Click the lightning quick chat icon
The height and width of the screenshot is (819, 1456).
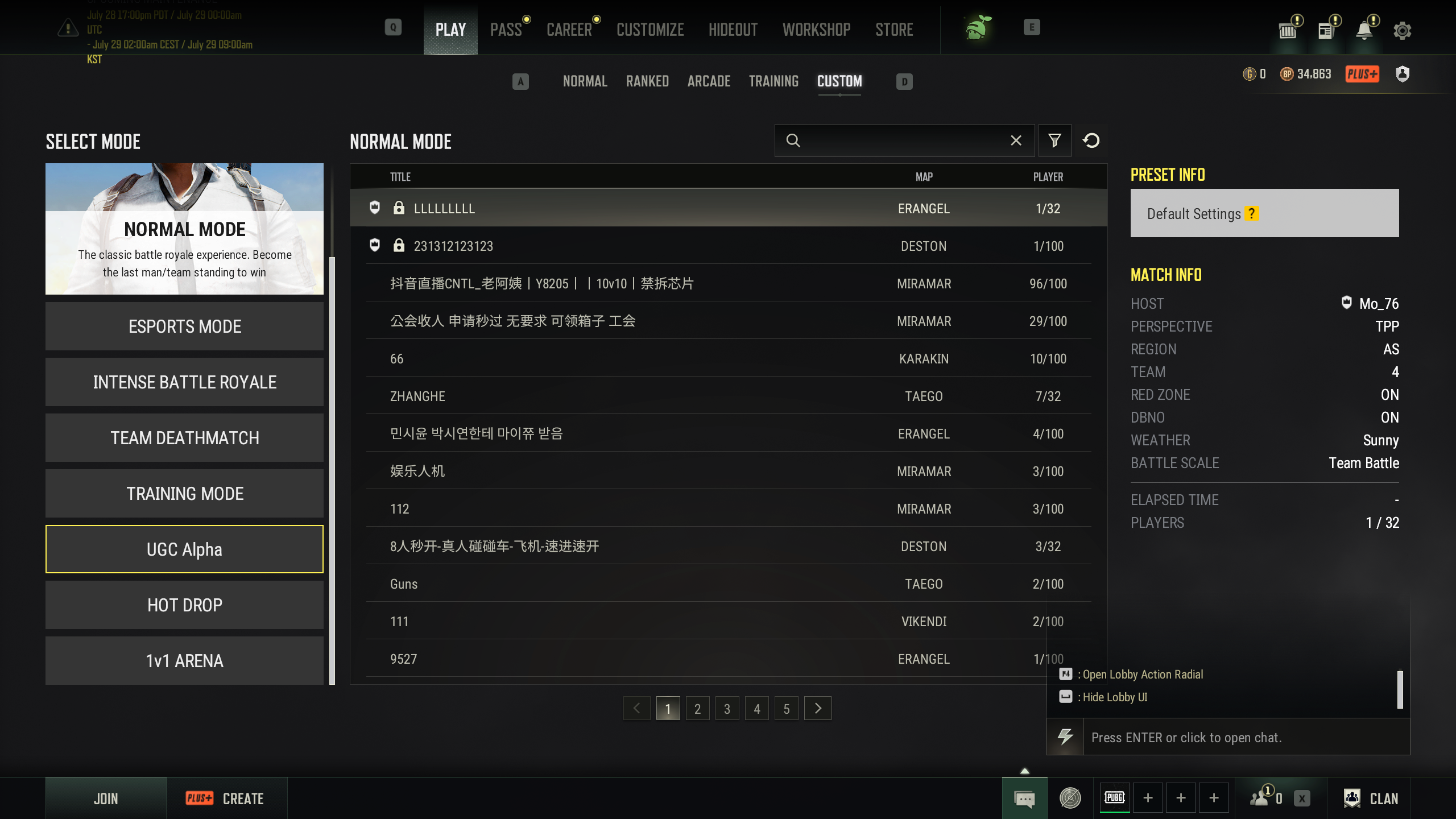coord(1065,737)
